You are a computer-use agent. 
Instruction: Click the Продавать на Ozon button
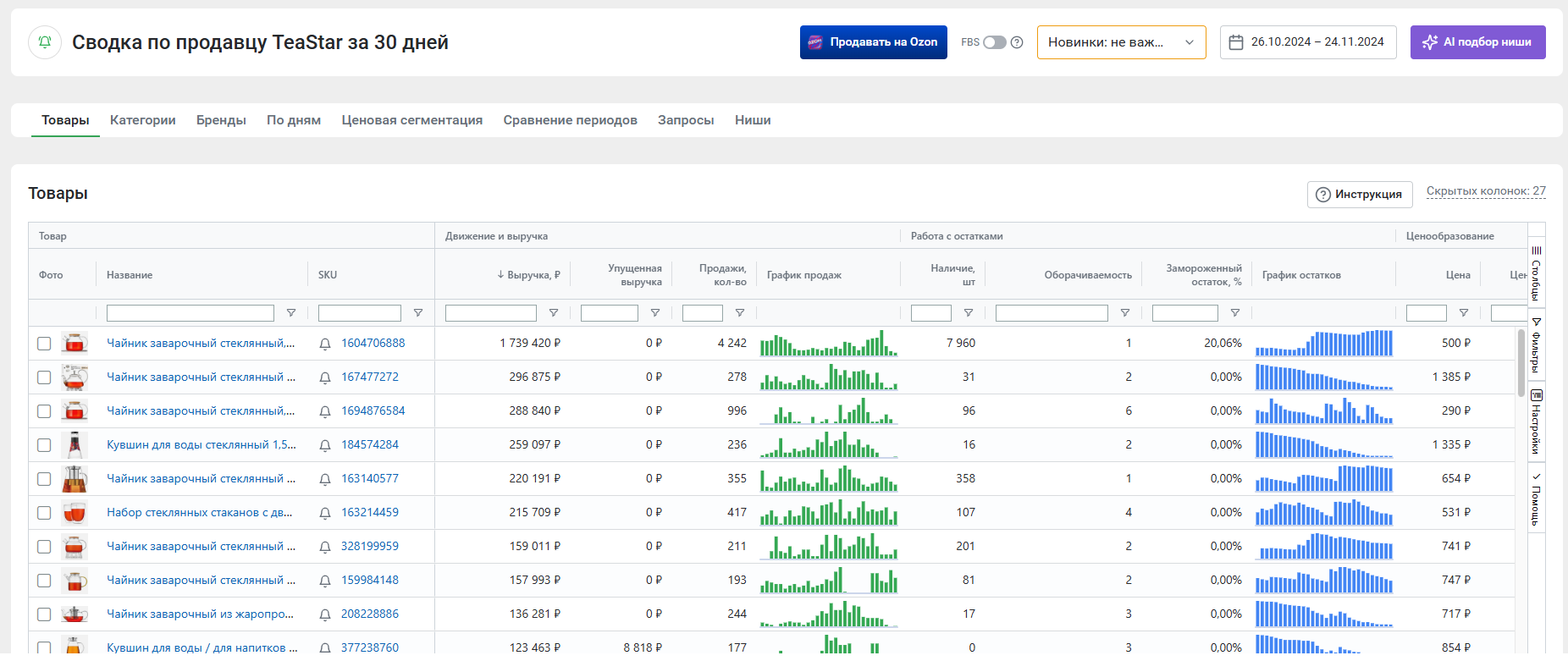(x=874, y=42)
